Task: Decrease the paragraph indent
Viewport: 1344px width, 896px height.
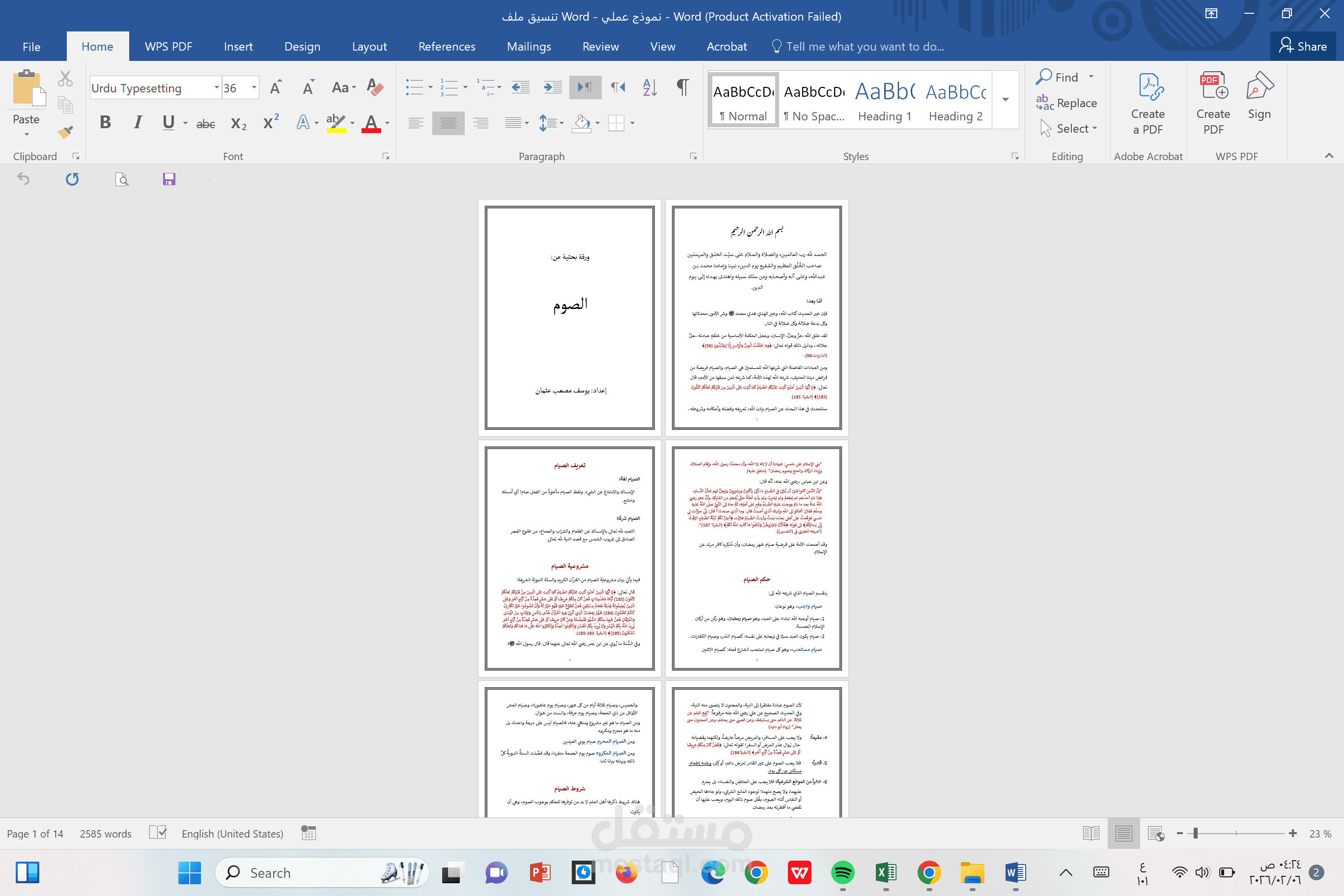Action: 521,87
